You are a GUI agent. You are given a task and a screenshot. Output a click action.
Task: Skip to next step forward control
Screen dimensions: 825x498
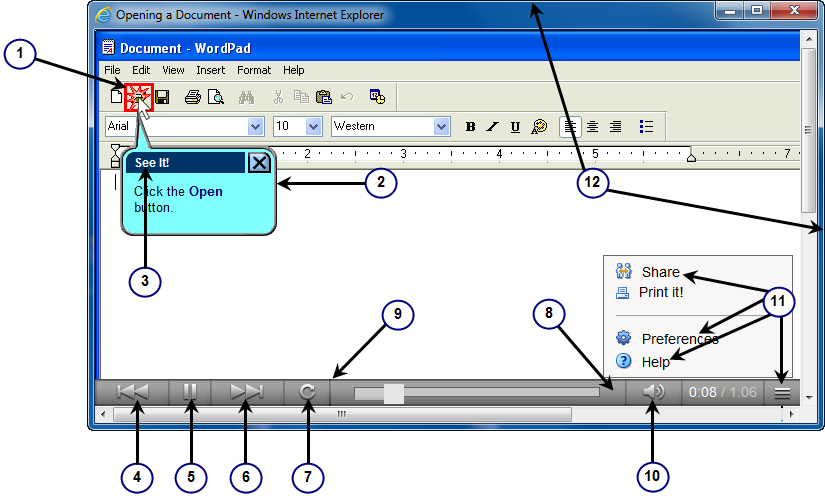(x=247, y=392)
